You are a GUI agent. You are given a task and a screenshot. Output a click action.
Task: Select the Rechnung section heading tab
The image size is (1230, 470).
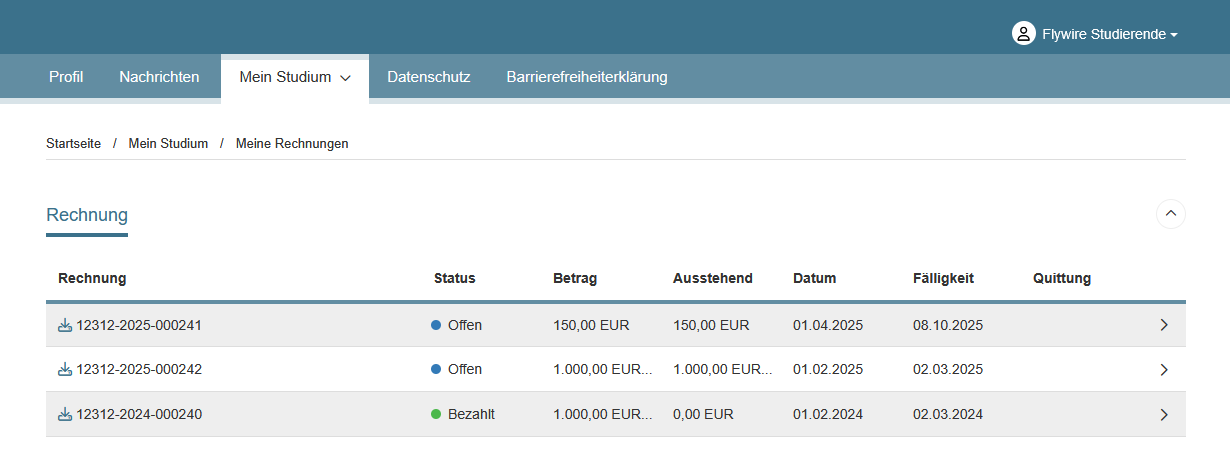tap(87, 215)
